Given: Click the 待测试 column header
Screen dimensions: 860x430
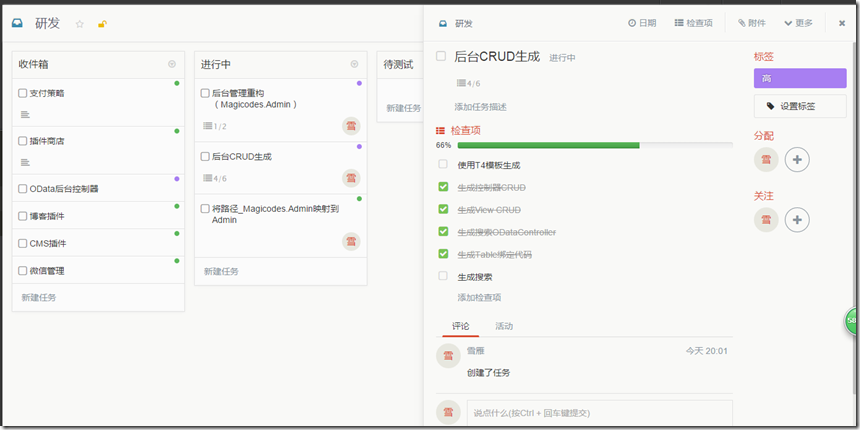Looking at the screenshot, I should [x=398, y=65].
